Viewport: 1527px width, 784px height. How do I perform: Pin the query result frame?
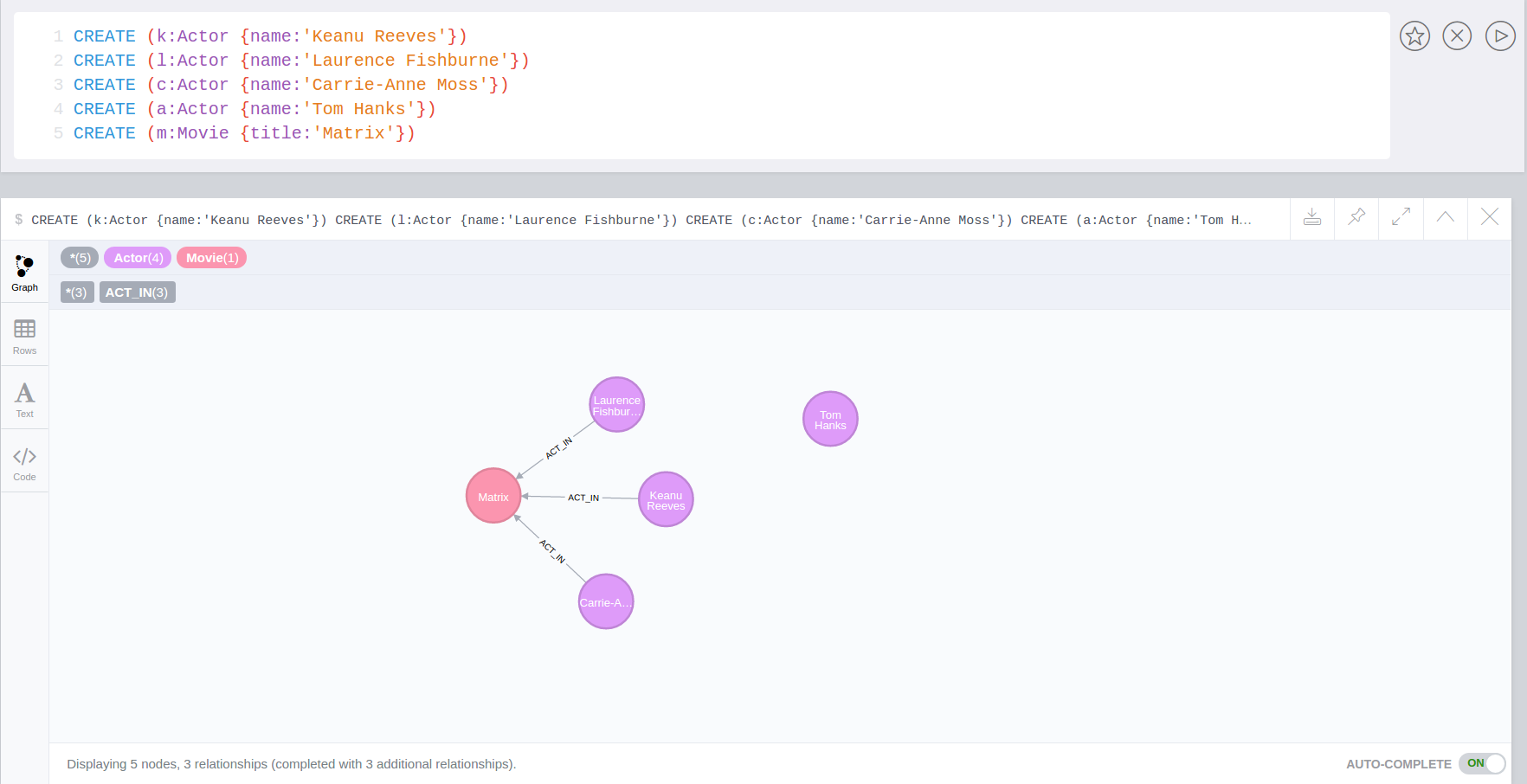click(x=1356, y=218)
